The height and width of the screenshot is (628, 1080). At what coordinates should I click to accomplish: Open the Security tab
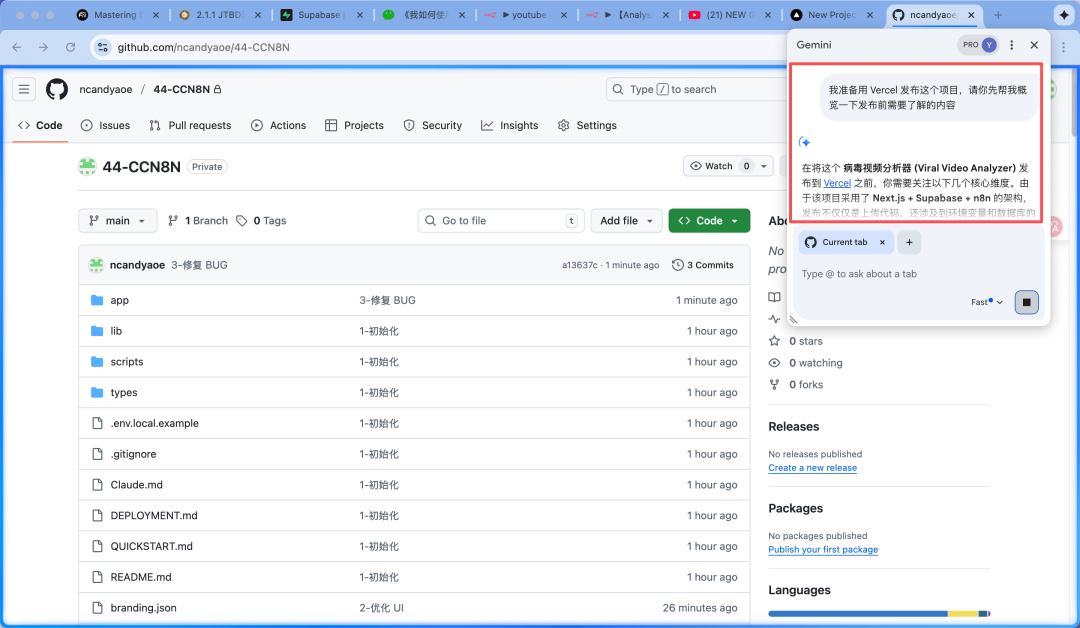[433, 125]
